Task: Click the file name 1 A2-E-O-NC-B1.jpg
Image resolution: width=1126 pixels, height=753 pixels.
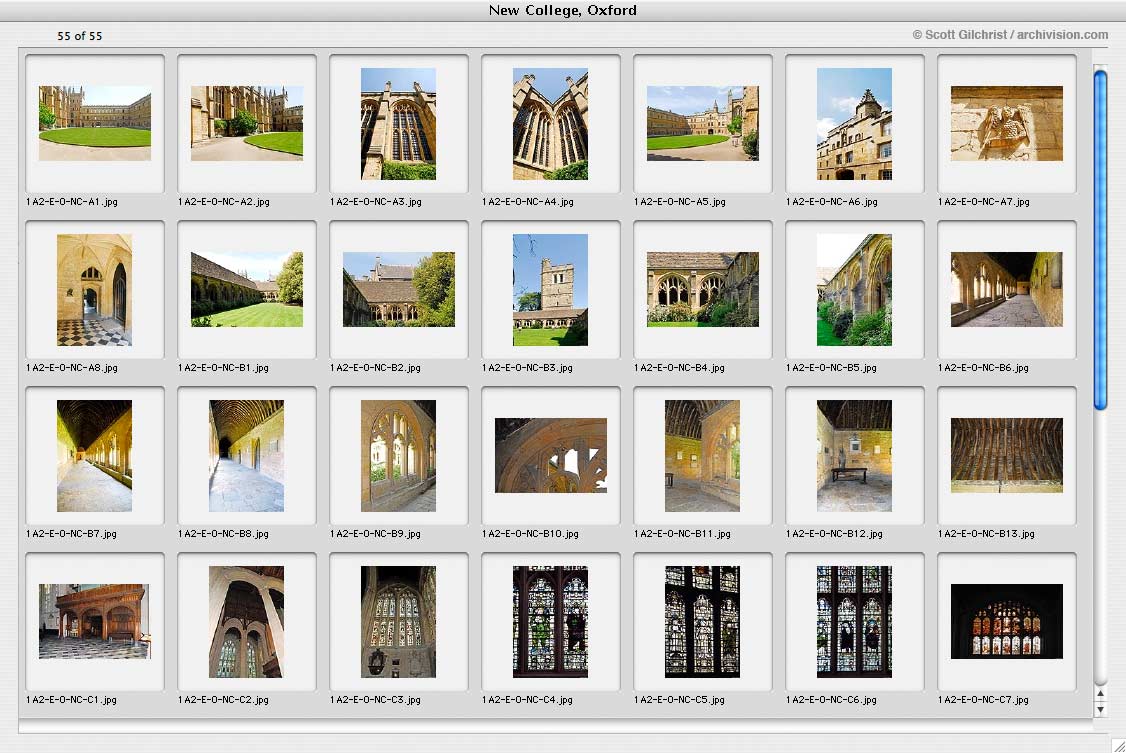Action: coord(223,368)
